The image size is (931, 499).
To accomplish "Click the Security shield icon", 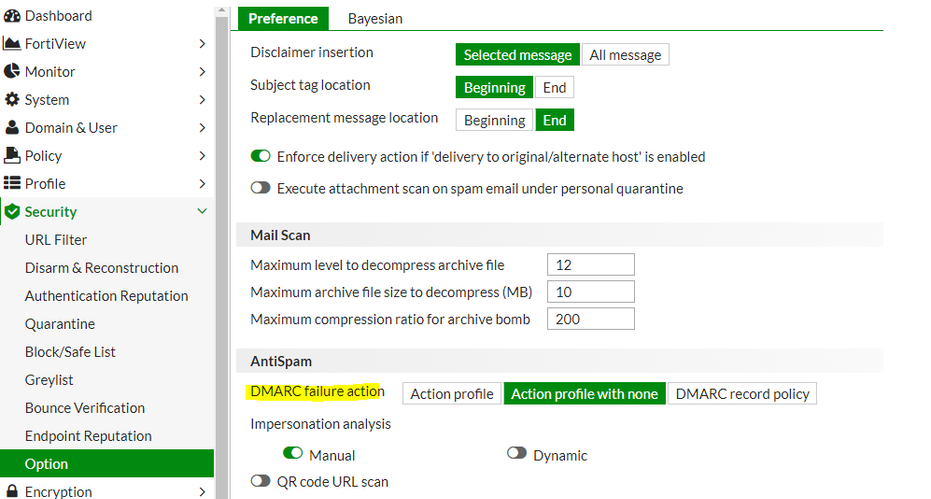I will click(12, 212).
